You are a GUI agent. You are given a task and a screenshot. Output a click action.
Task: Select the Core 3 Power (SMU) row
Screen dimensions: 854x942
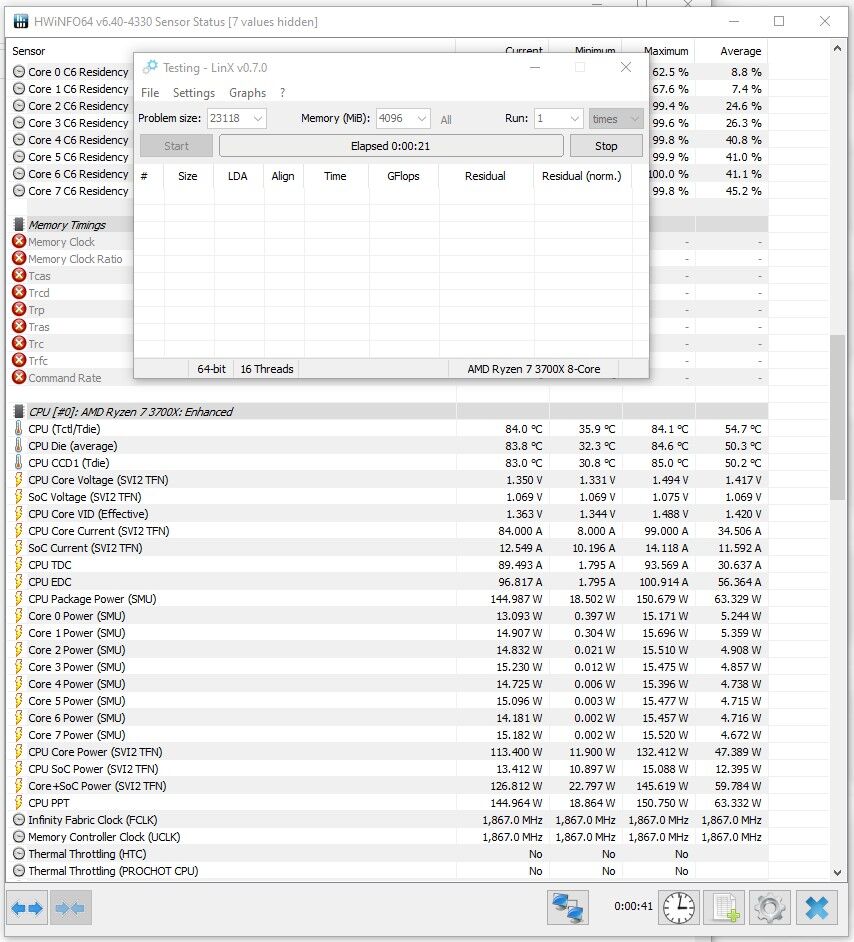click(387, 667)
